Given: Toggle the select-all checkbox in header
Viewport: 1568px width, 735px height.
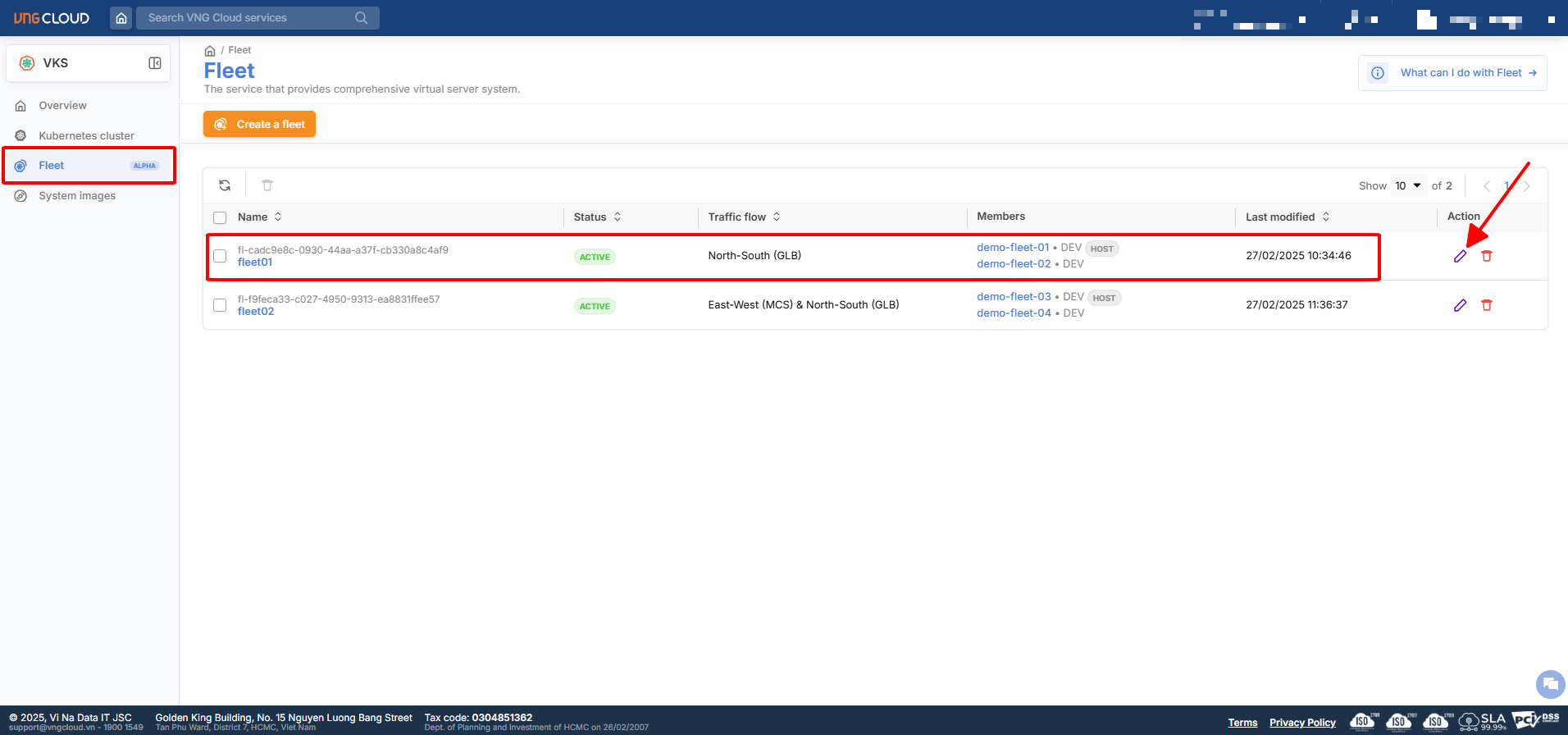Looking at the screenshot, I should pyautogui.click(x=220, y=217).
